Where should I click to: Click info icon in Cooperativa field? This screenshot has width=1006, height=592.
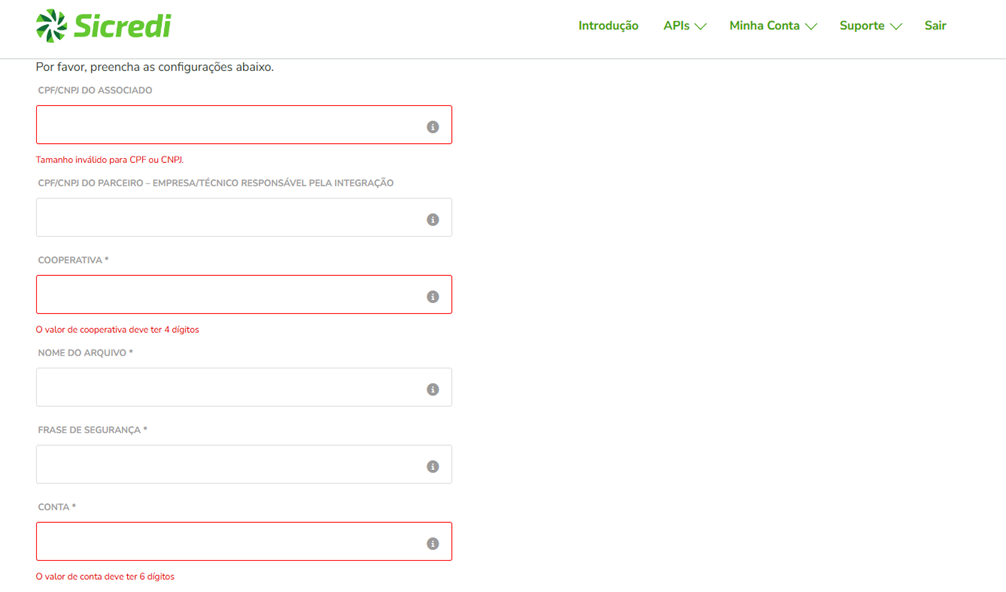coord(433,297)
